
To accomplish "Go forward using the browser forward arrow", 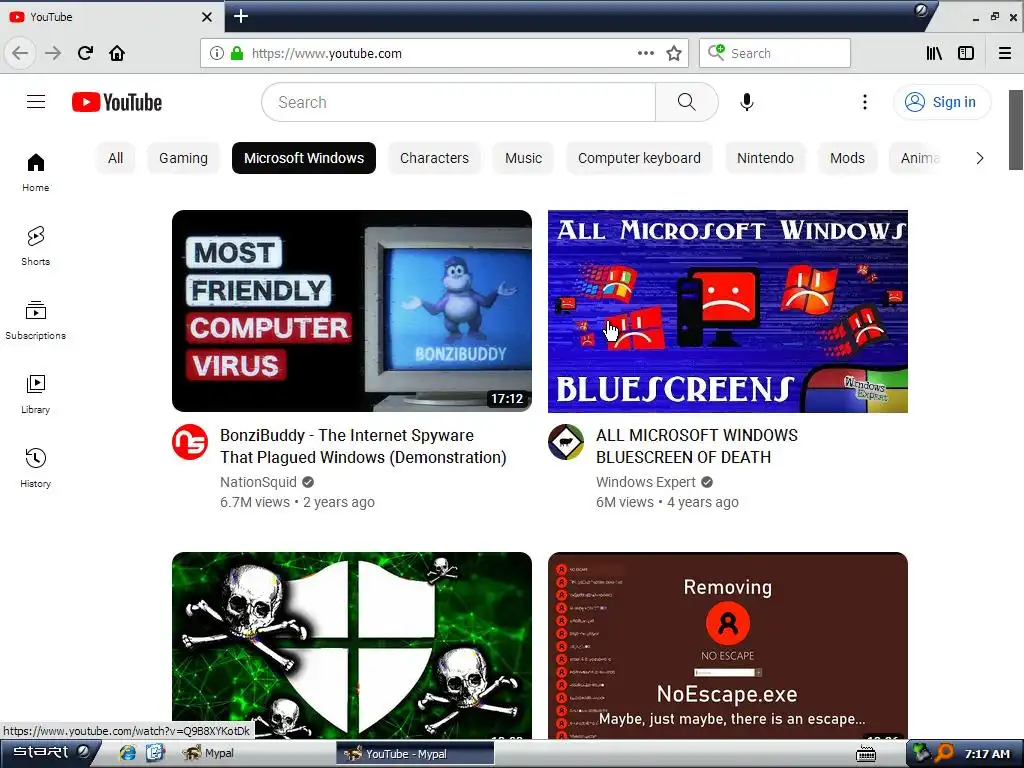I will pyautogui.click(x=53, y=53).
